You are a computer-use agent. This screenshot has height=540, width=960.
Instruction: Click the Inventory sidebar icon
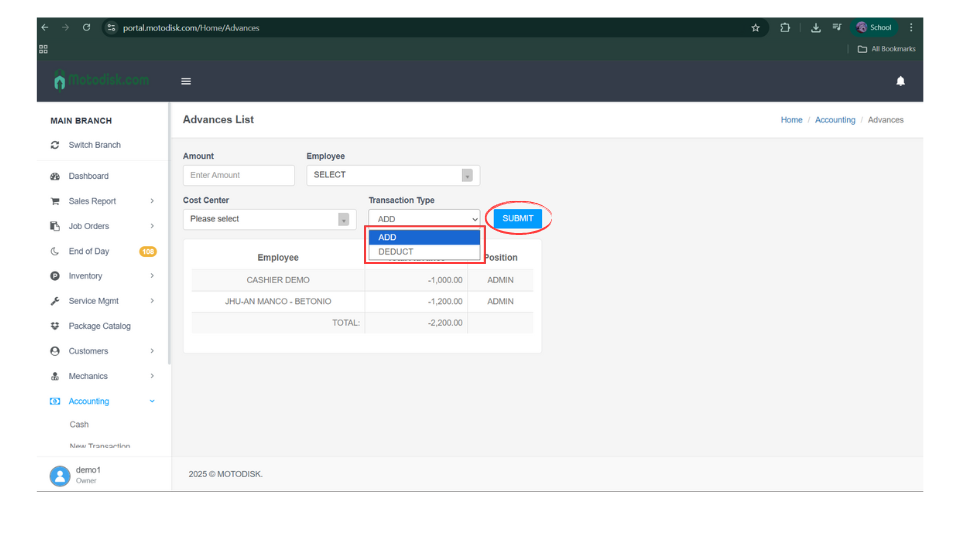(55, 276)
